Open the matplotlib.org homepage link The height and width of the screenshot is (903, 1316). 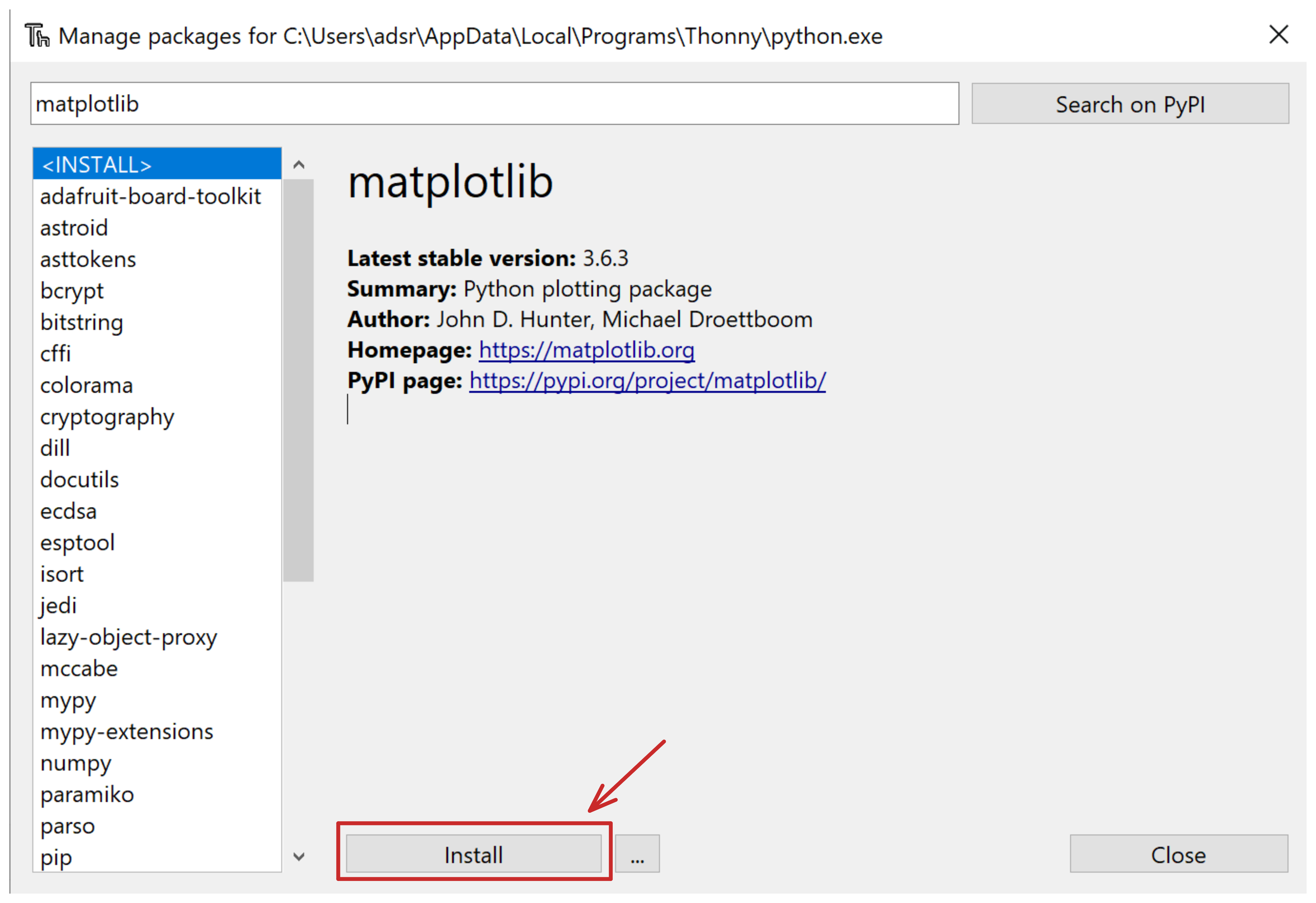click(x=587, y=350)
